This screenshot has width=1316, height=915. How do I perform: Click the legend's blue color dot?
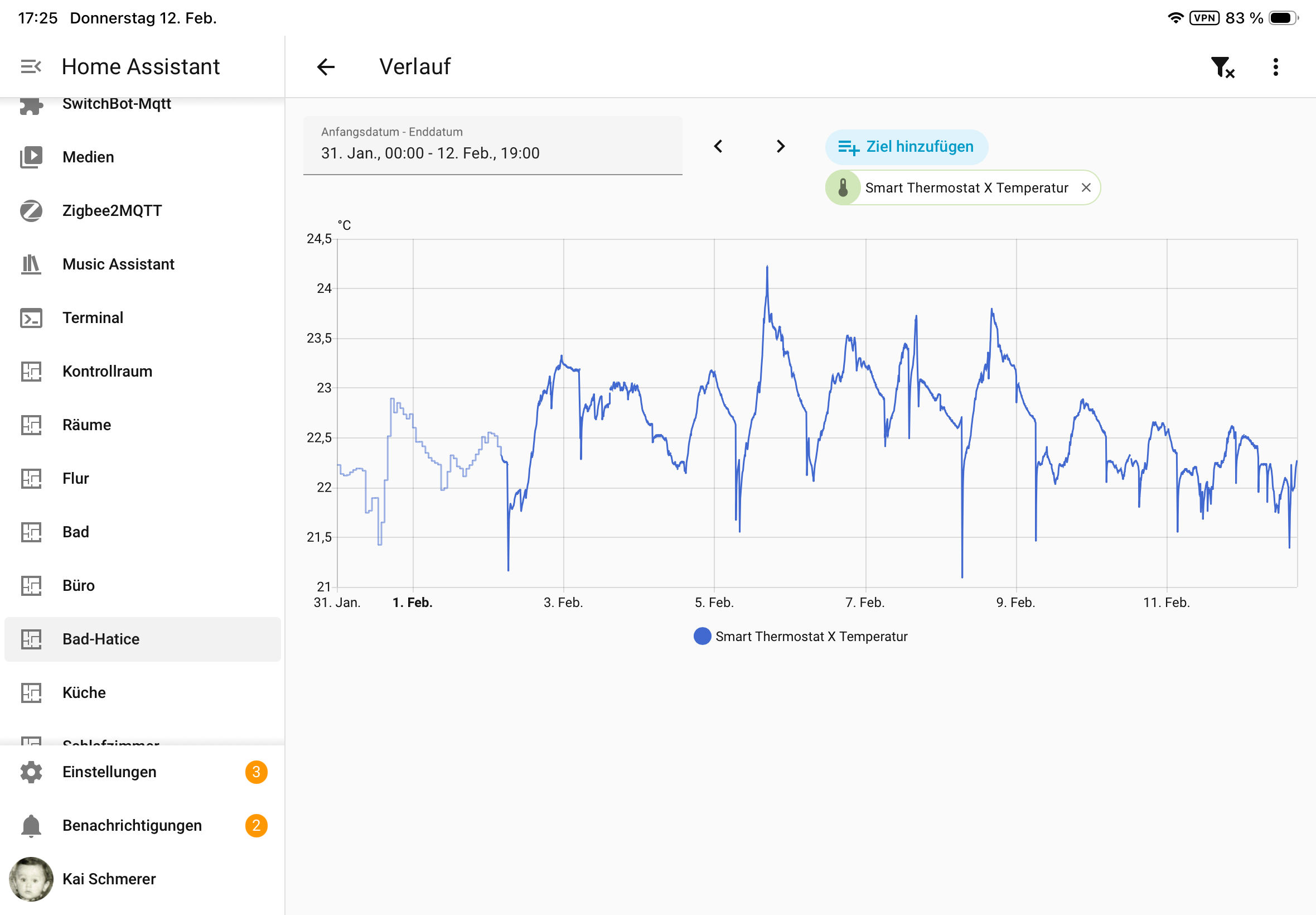(x=702, y=637)
